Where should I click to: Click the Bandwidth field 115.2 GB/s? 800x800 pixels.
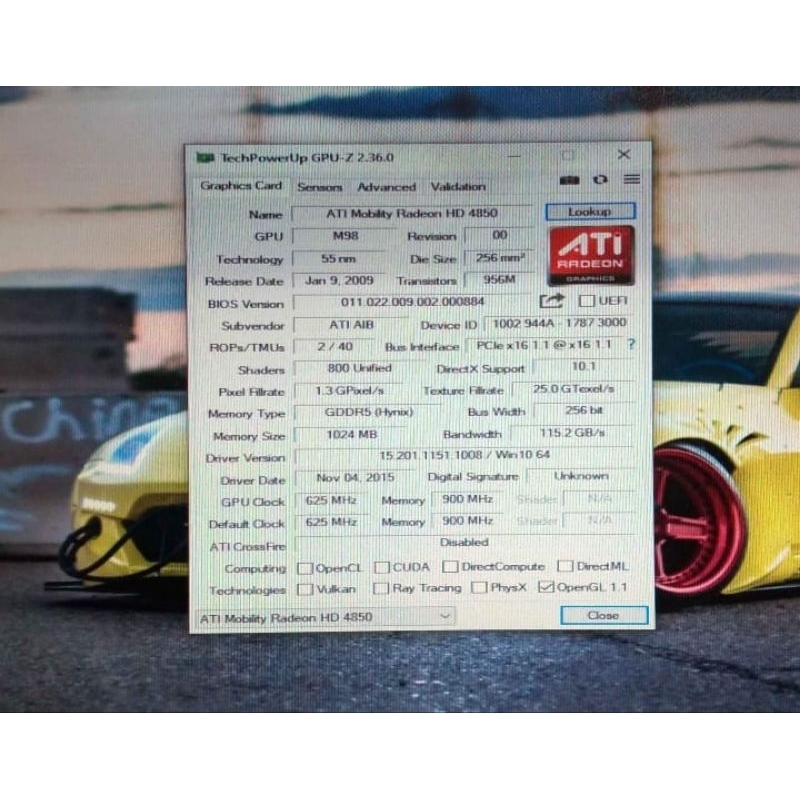pyautogui.click(x=572, y=433)
